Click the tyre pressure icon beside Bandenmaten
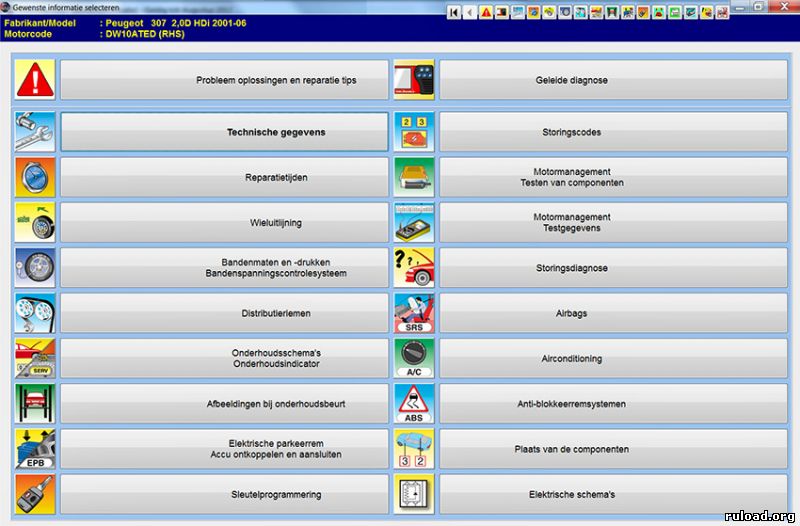Screen dimensions: 800x526 (35, 268)
